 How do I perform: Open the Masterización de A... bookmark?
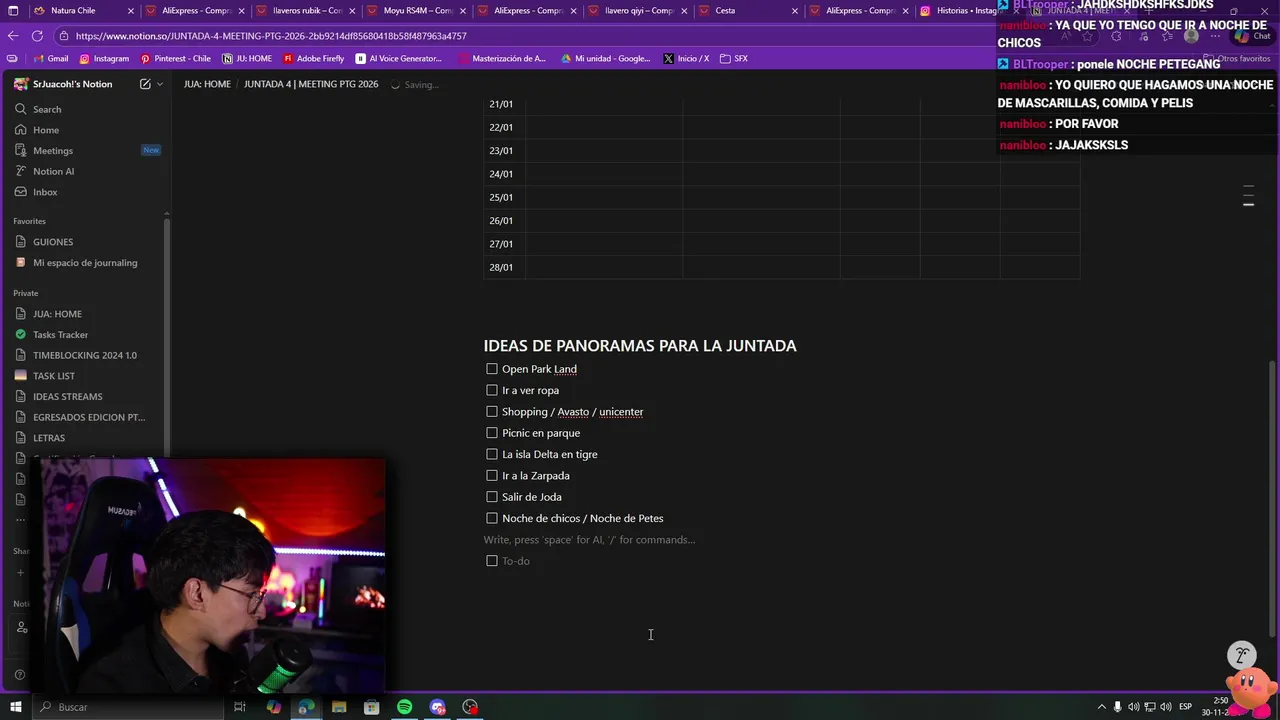click(x=502, y=58)
